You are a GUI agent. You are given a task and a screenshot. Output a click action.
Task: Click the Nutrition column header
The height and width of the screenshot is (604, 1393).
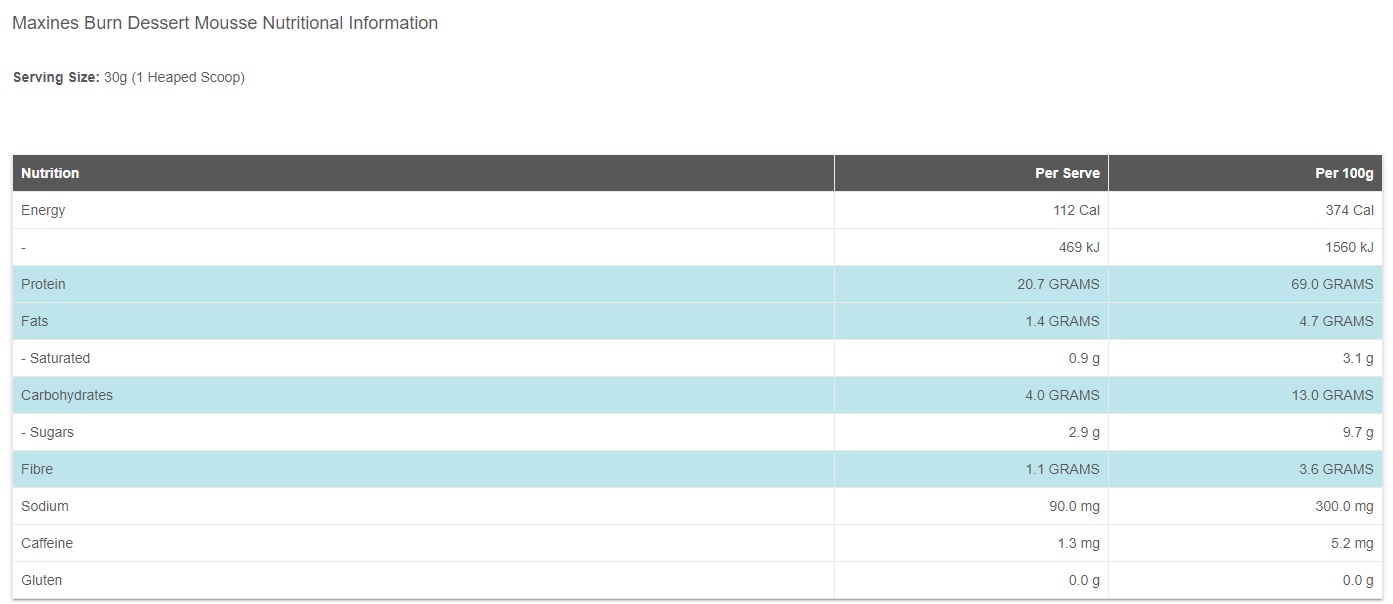pos(50,173)
